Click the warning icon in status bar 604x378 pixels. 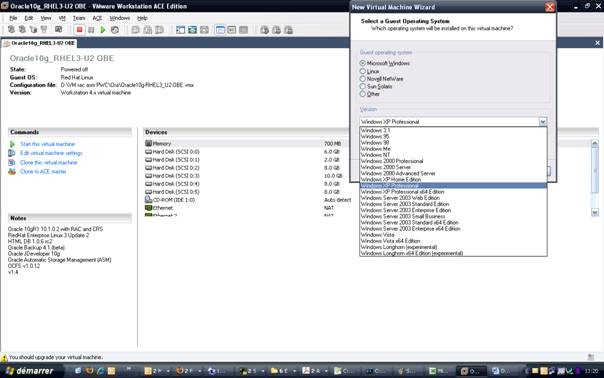[x=4, y=358]
